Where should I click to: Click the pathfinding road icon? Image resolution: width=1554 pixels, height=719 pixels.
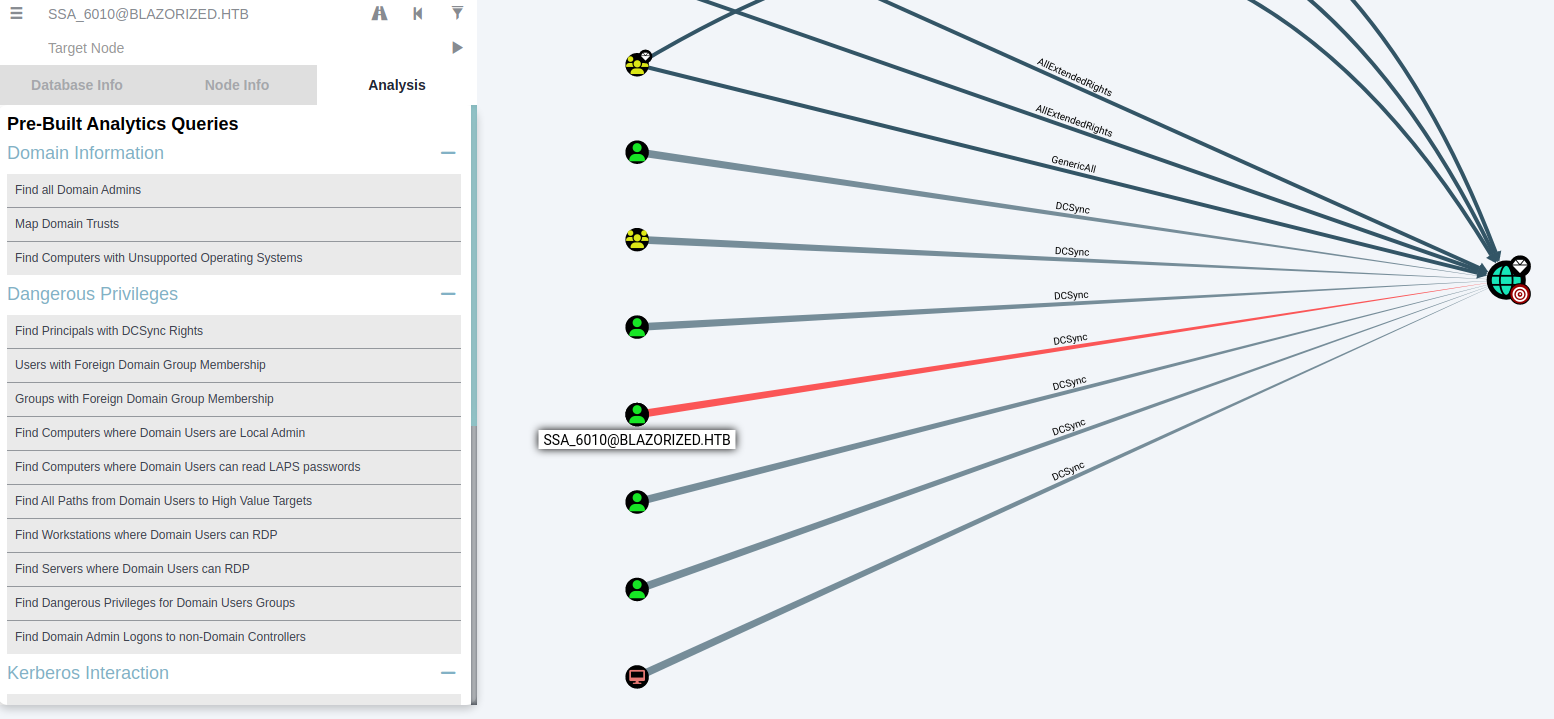(379, 14)
